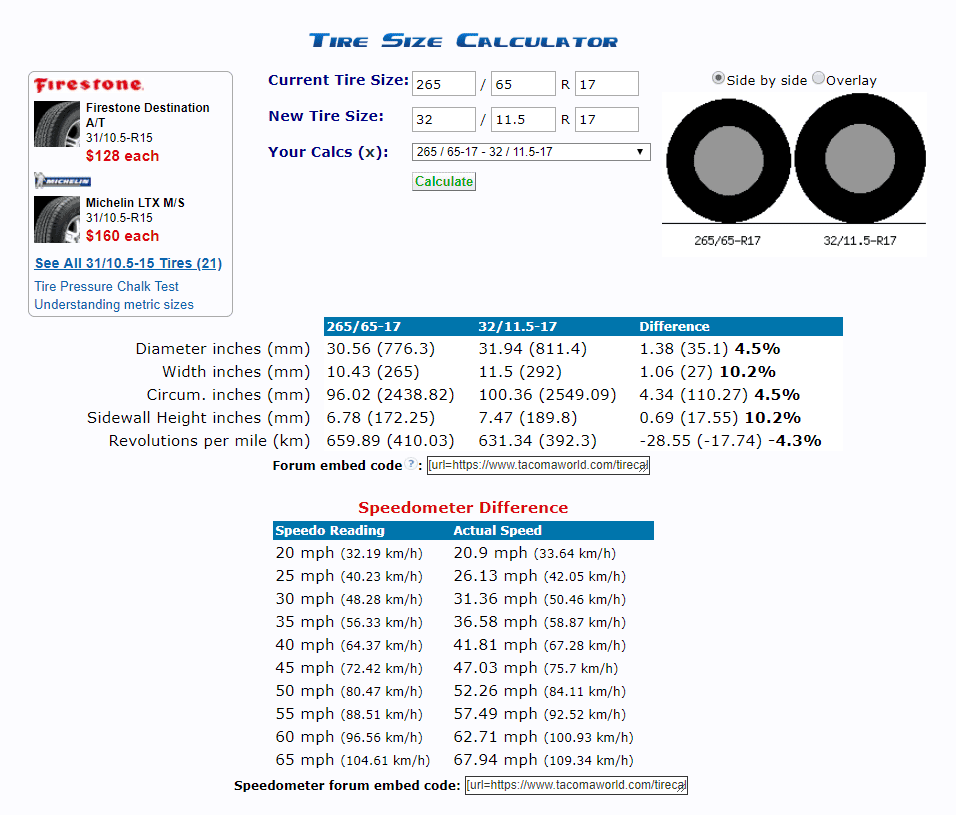Click the 265/65-17 table column header
The height and width of the screenshot is (815, 956).
coord(364,327)
